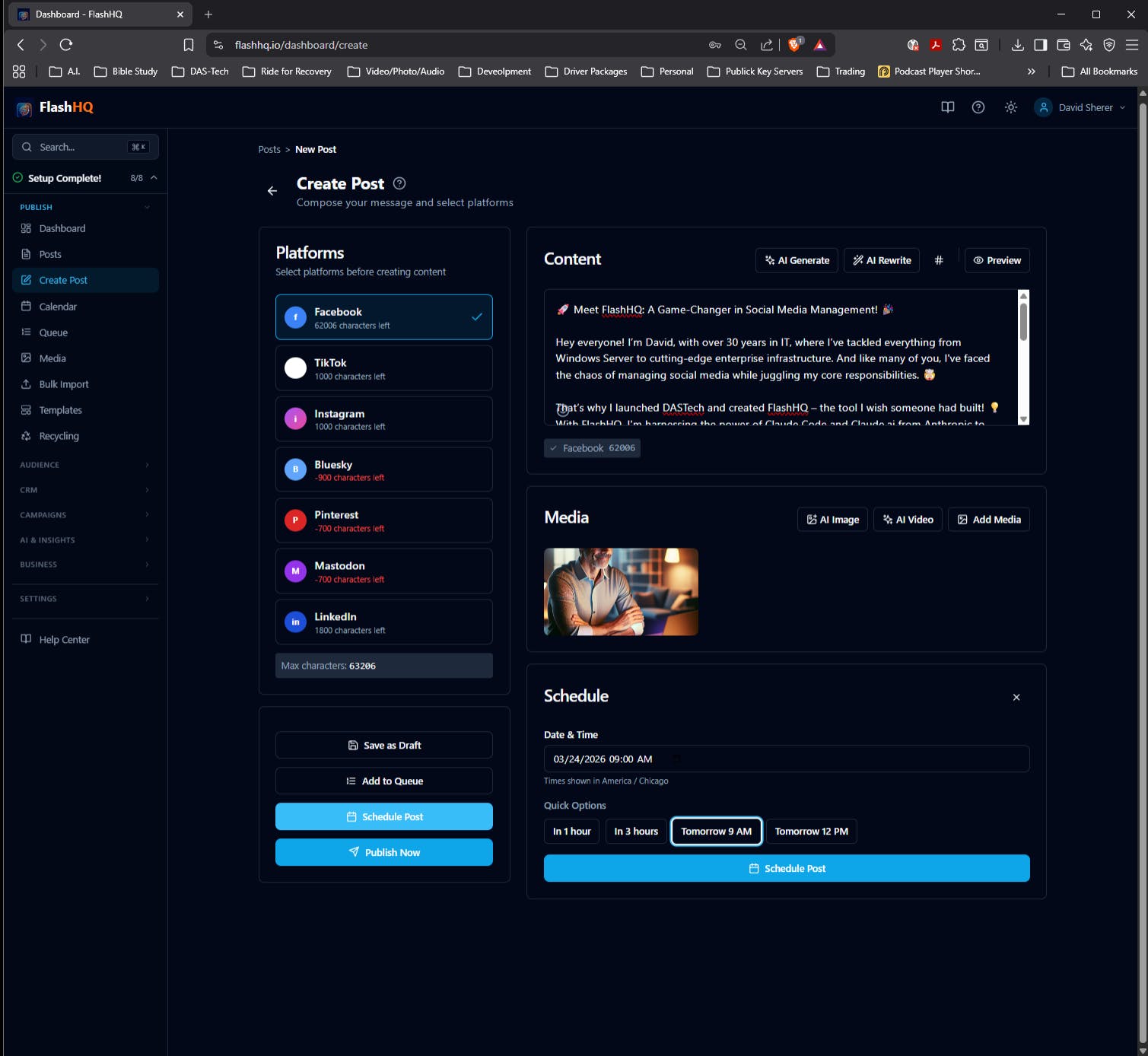Select the LinkedIn platform

(383, 622)
